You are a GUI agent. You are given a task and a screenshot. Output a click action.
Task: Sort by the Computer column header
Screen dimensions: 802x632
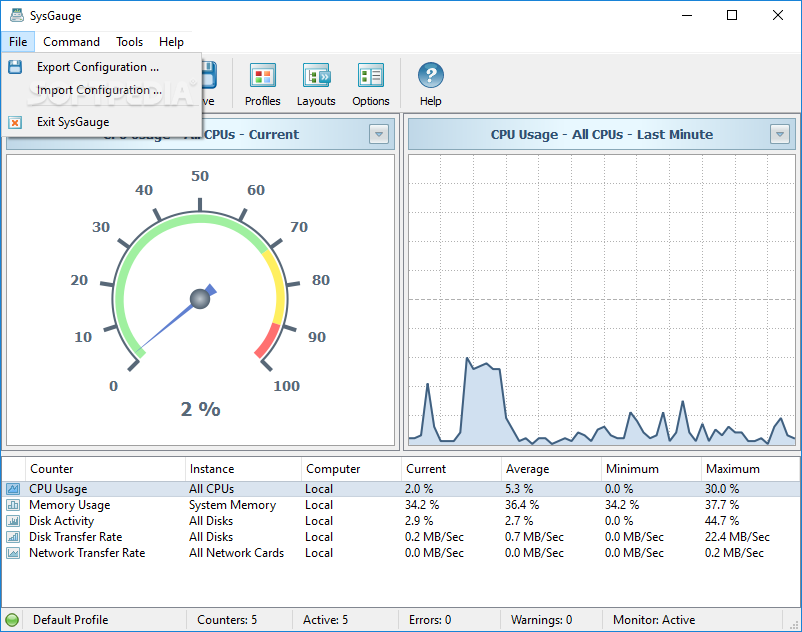tap(351, 469)
